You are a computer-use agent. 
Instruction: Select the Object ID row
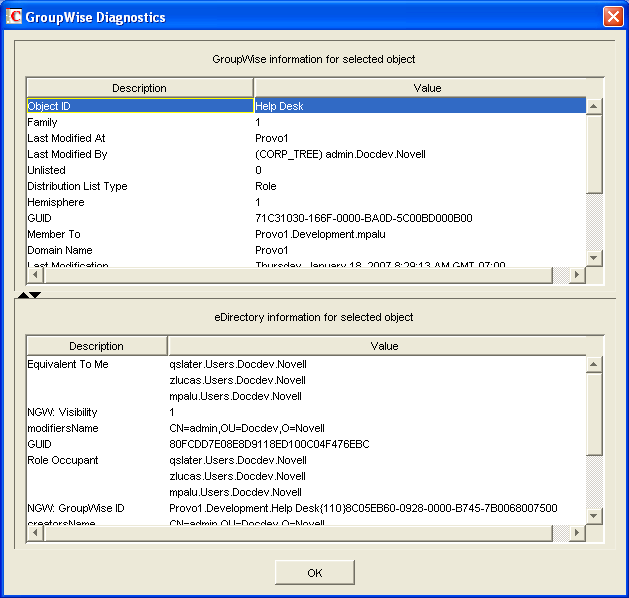(306, 106)
